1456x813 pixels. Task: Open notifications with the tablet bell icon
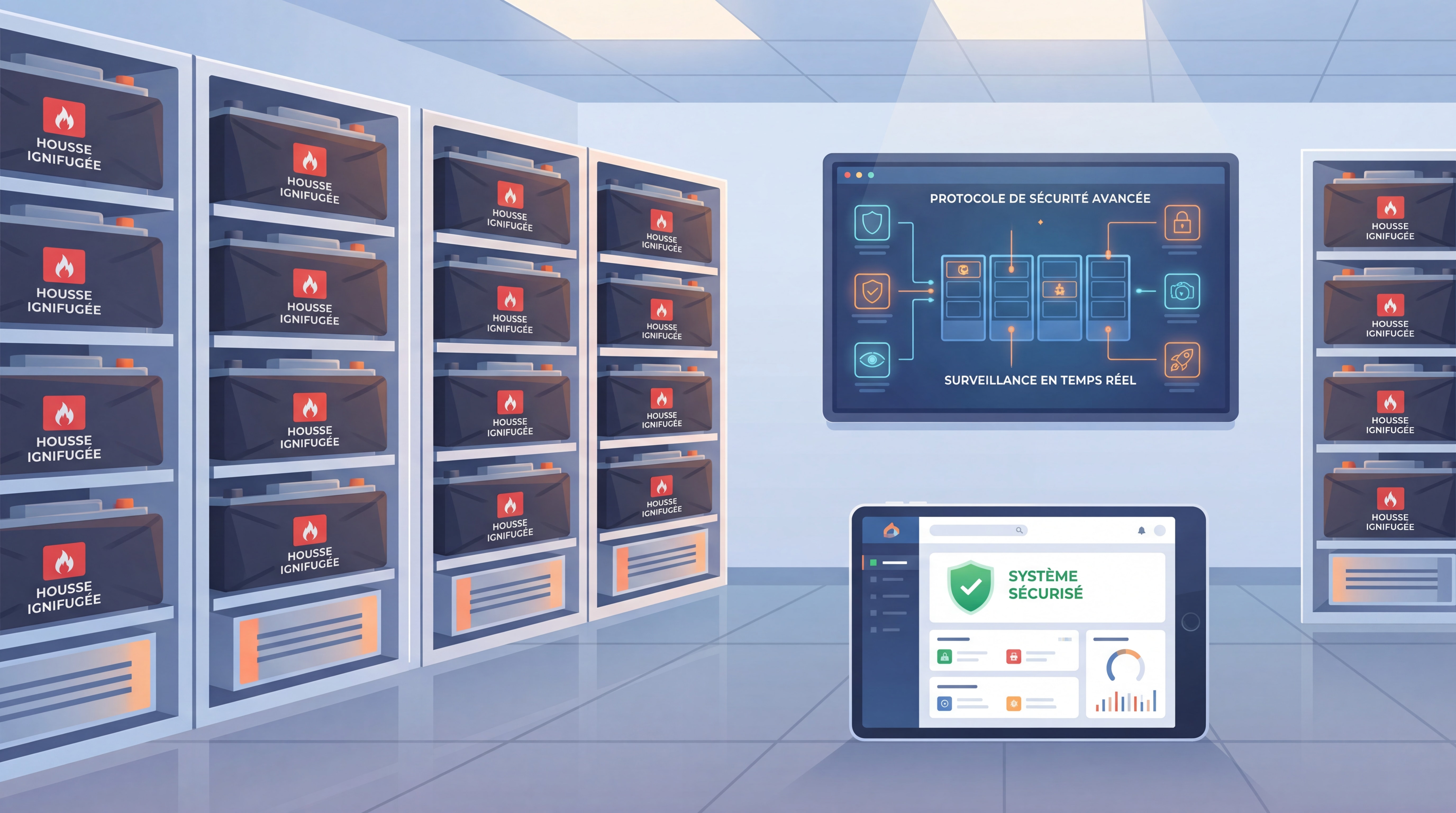point(1141,530)
